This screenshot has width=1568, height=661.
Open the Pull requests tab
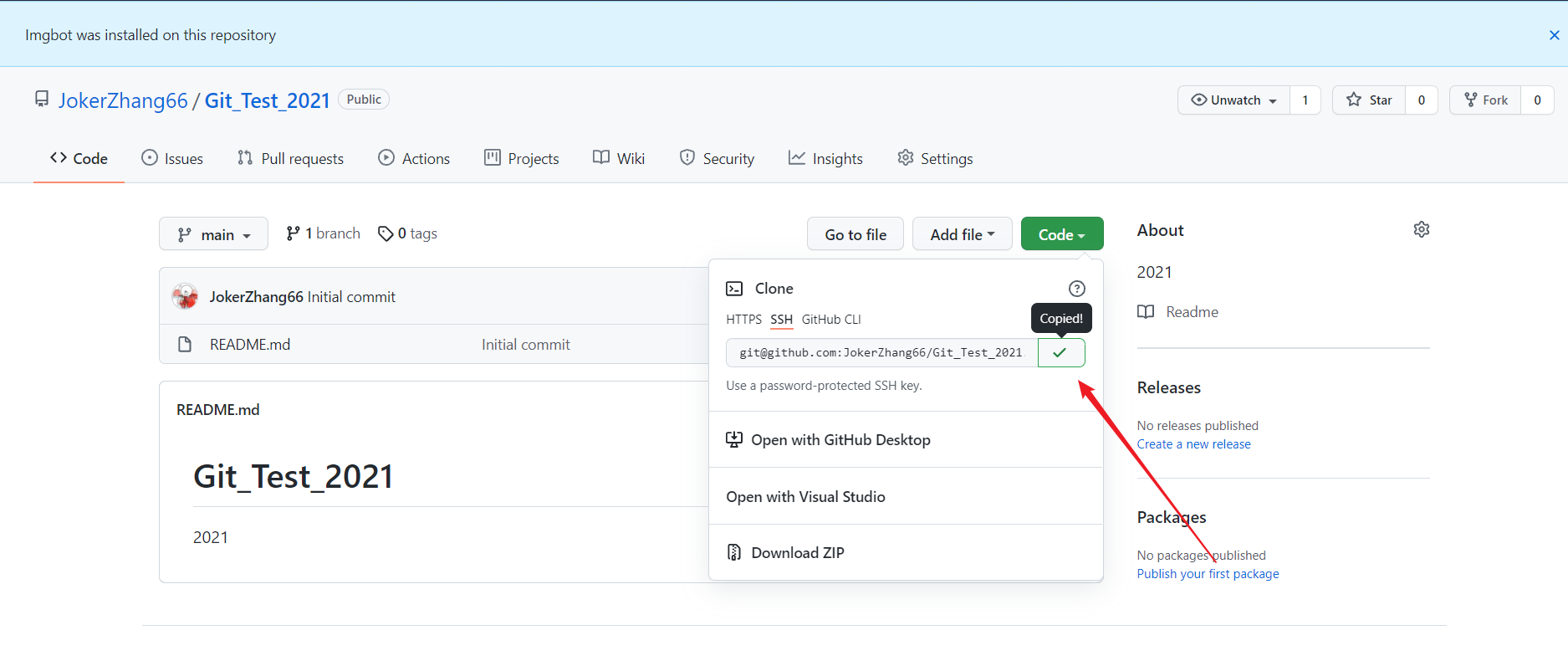pyautogui.click(x=290, y=159)
